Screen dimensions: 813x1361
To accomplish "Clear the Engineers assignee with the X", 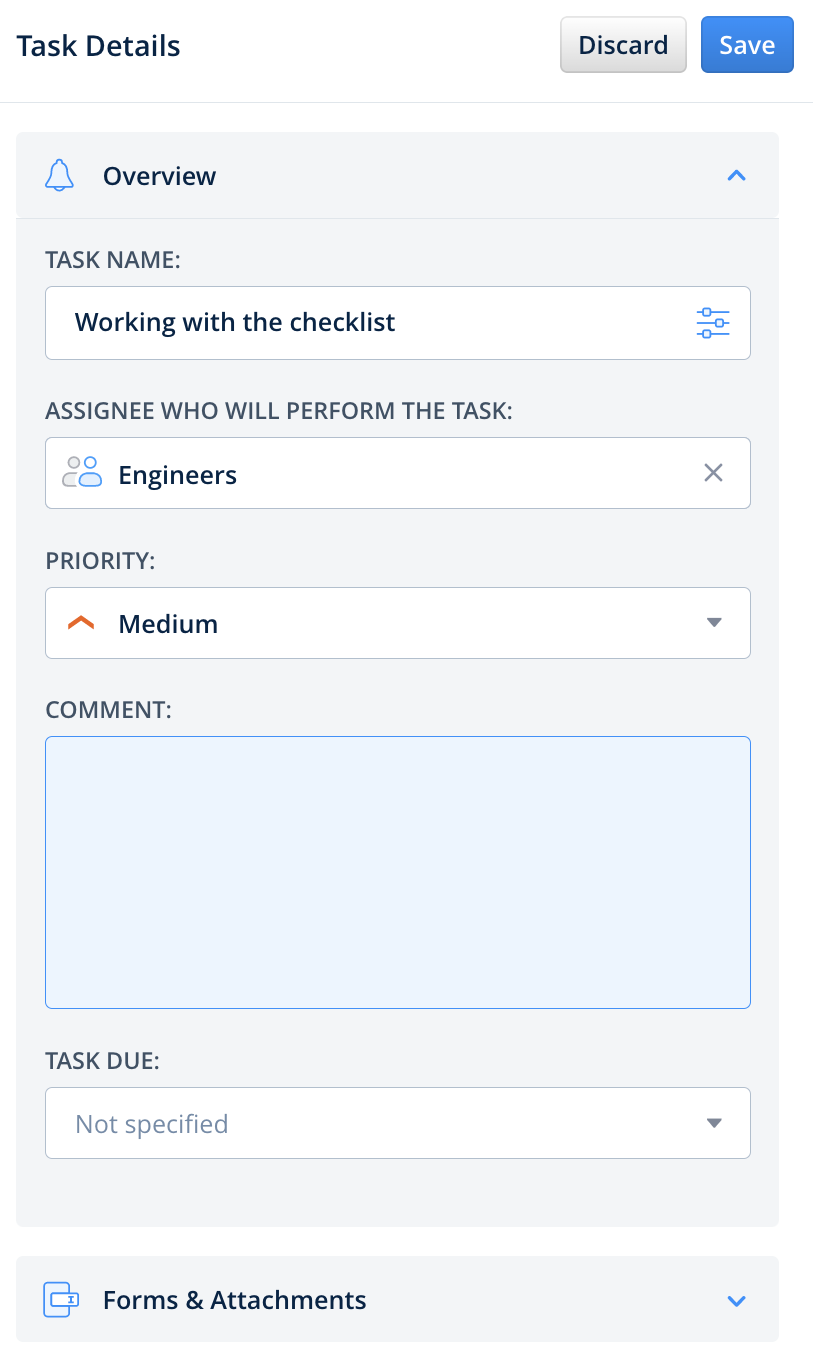I will tap(713, 473).
